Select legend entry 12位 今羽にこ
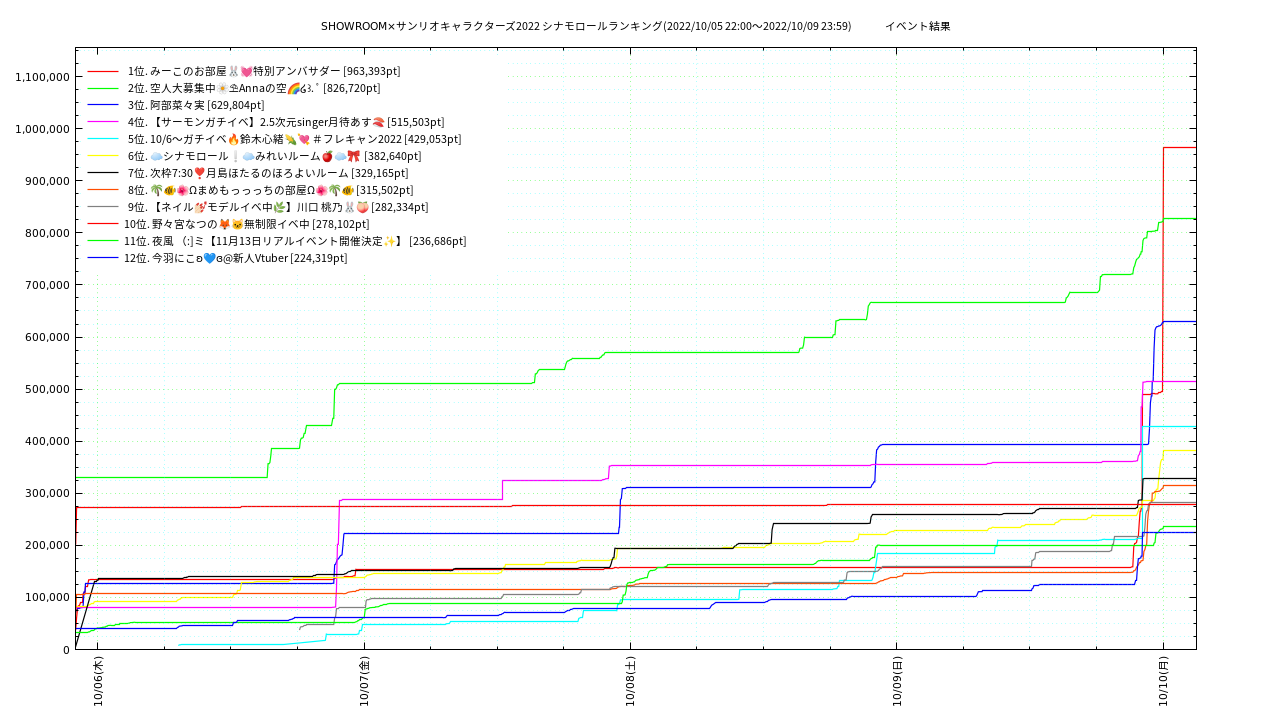This screenshot has height=720, width=1280. 235,258
